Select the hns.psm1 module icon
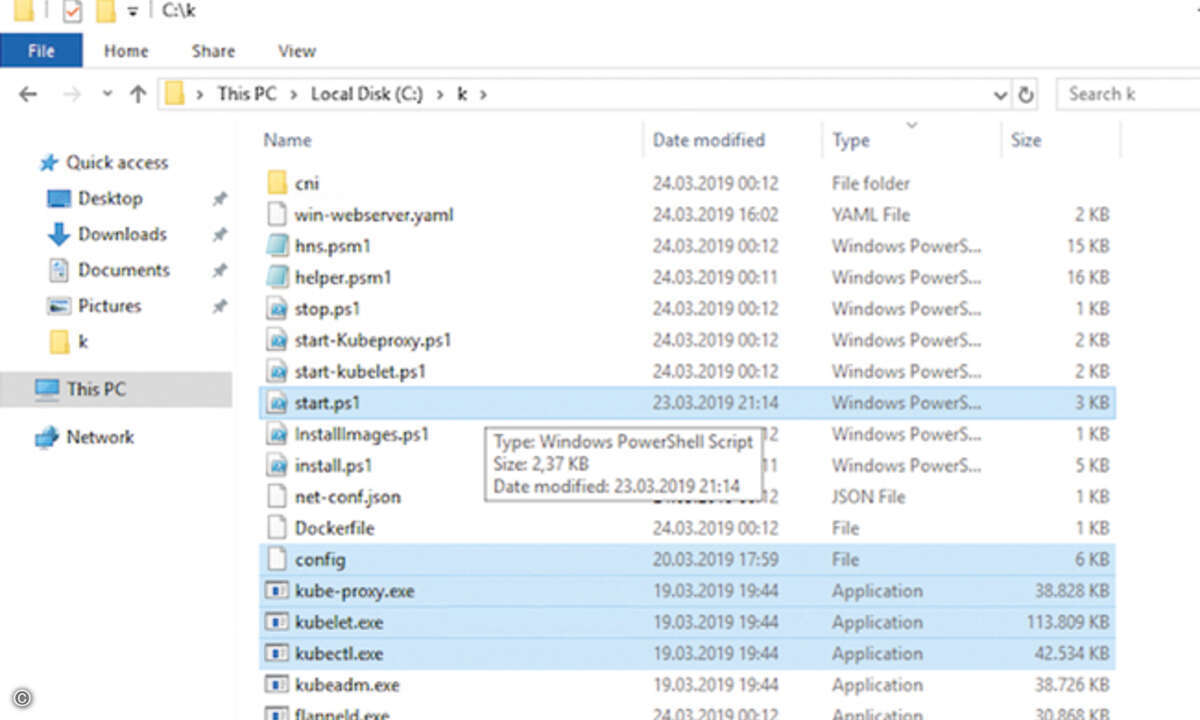Viewport: 1200px width, 720px height. tap(277, 246)
